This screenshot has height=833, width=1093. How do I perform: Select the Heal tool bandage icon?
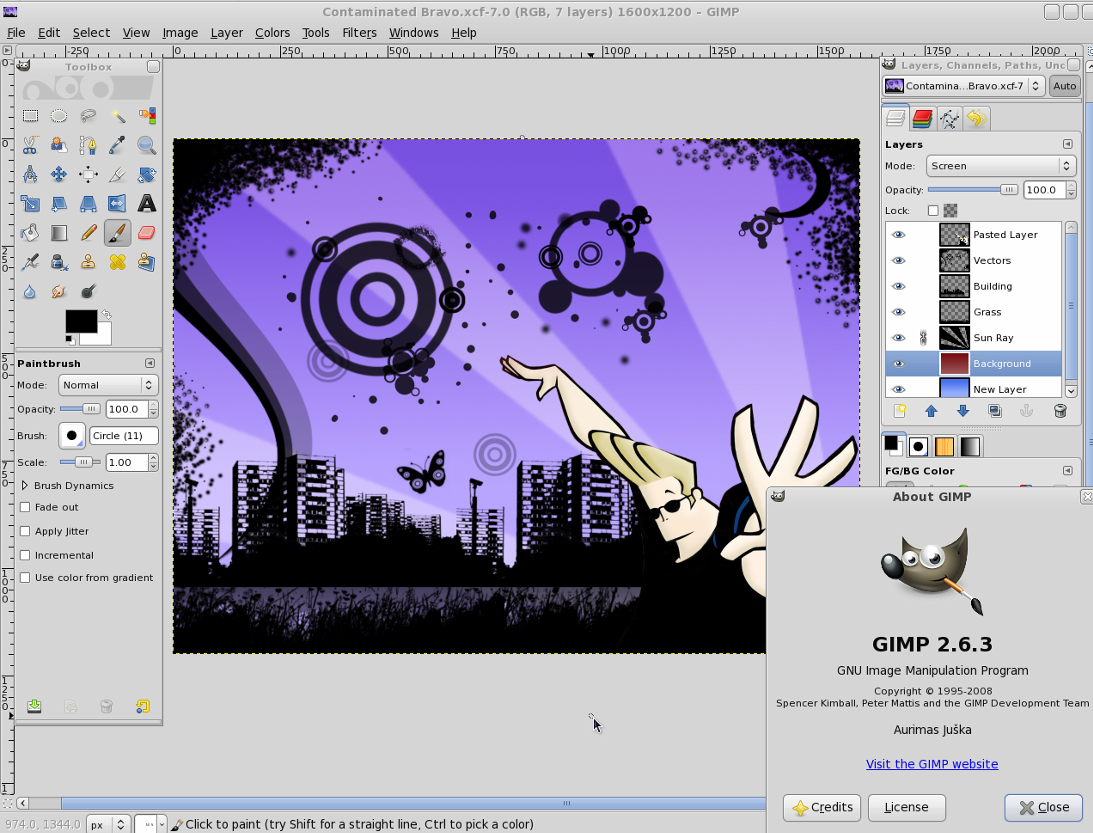click(117, 262)
